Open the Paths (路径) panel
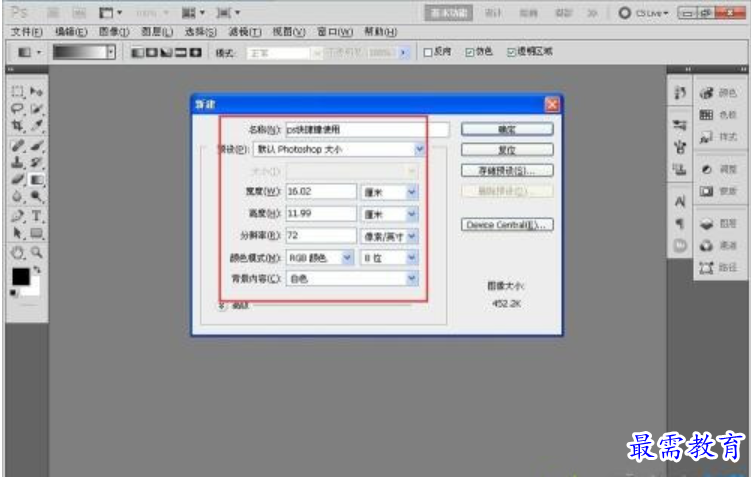Image resolution: width=751 pixels, height=478 pixels. tap(718, 268)
